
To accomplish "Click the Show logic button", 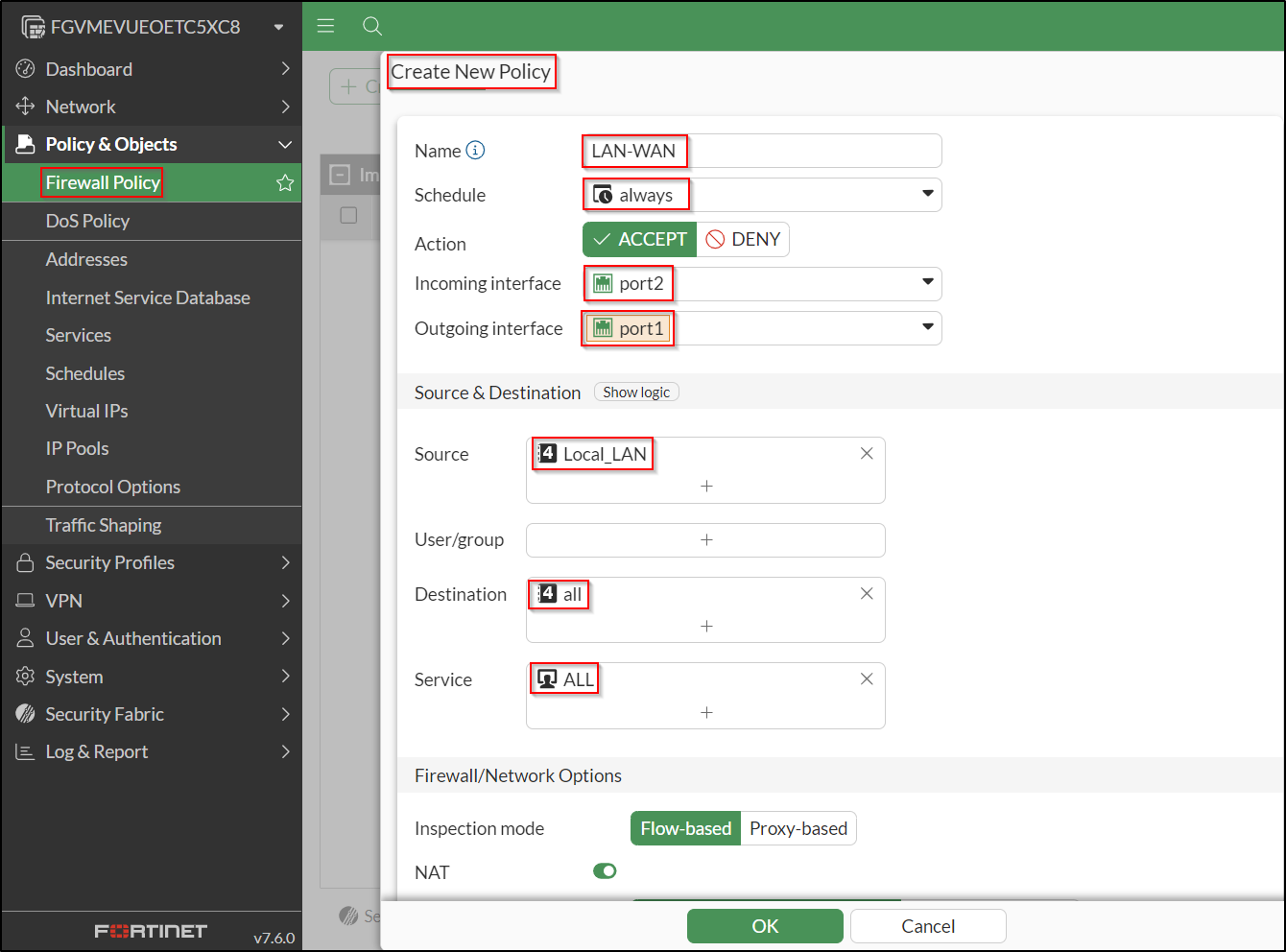I will click(x=636, y=392).
